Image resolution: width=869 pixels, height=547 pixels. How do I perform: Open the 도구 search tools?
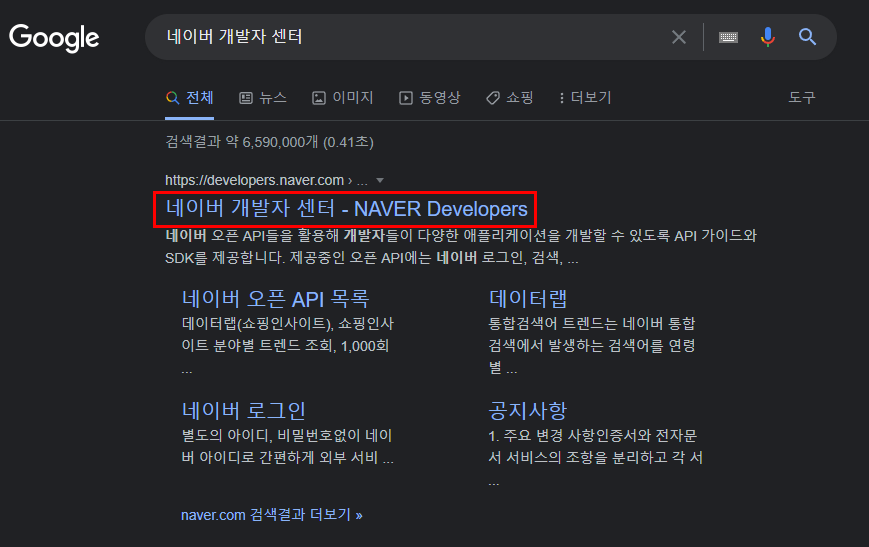click(x=801, y=98)
